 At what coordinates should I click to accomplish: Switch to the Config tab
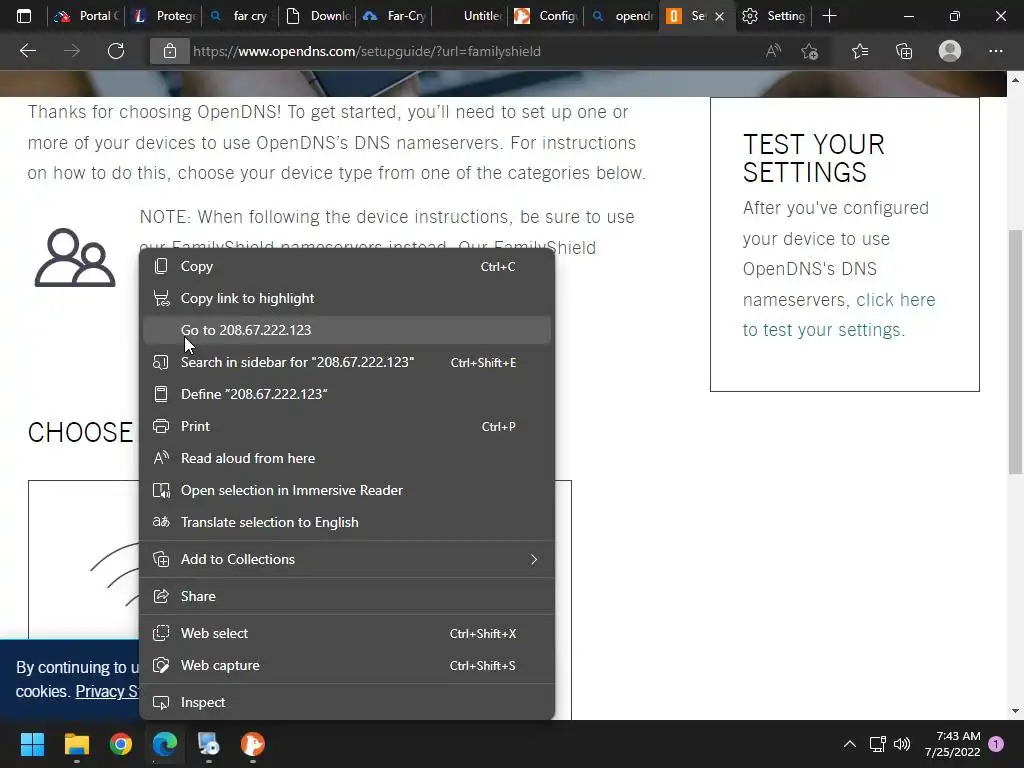547,16
